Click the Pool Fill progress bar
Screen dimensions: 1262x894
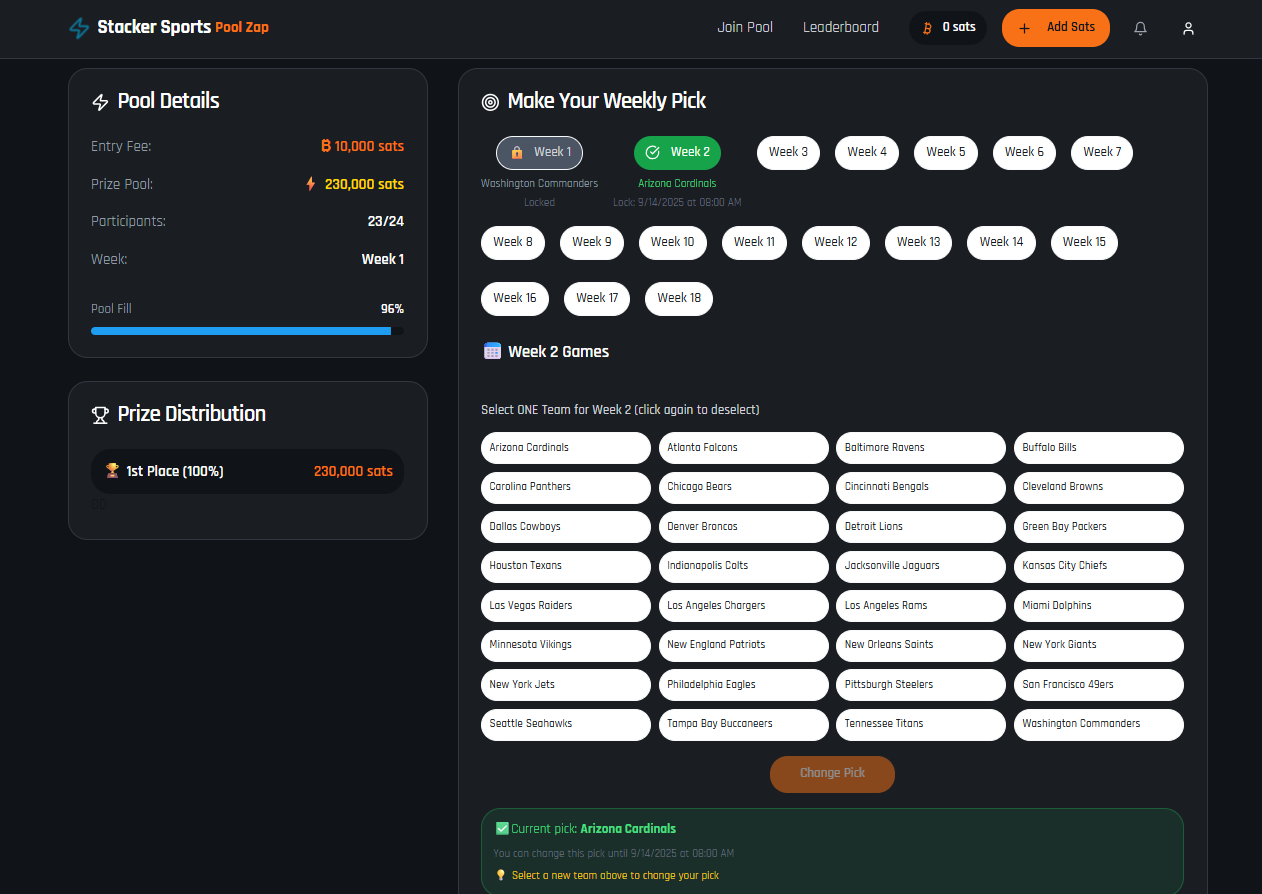[x=247, y=331]
